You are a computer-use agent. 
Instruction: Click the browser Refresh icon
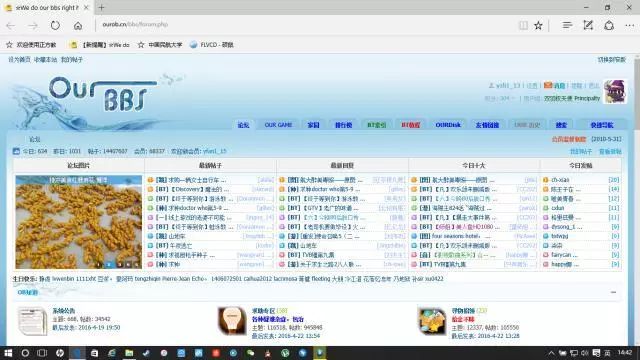pos(55,25)
